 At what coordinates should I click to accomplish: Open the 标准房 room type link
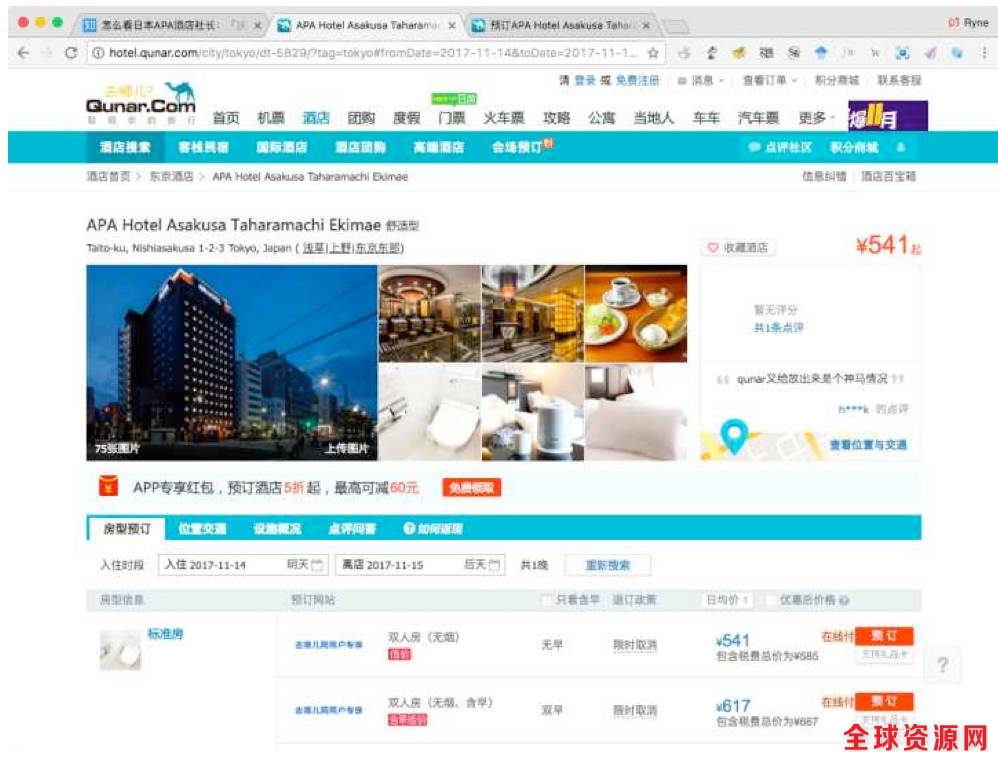[x=165, y=634]
